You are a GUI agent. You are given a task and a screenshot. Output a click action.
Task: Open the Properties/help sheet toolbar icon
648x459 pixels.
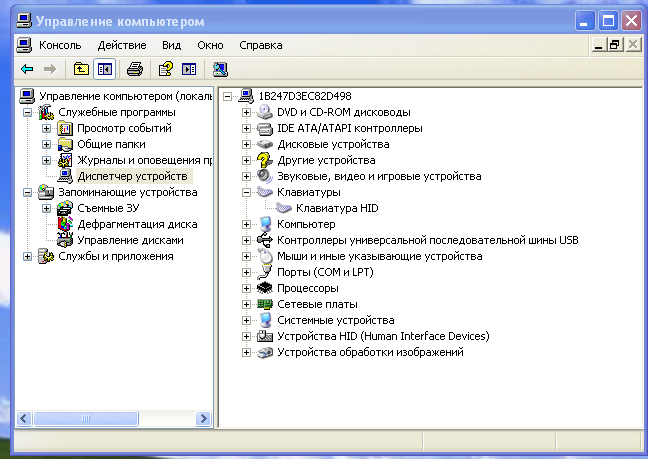[x=166, y=69]
